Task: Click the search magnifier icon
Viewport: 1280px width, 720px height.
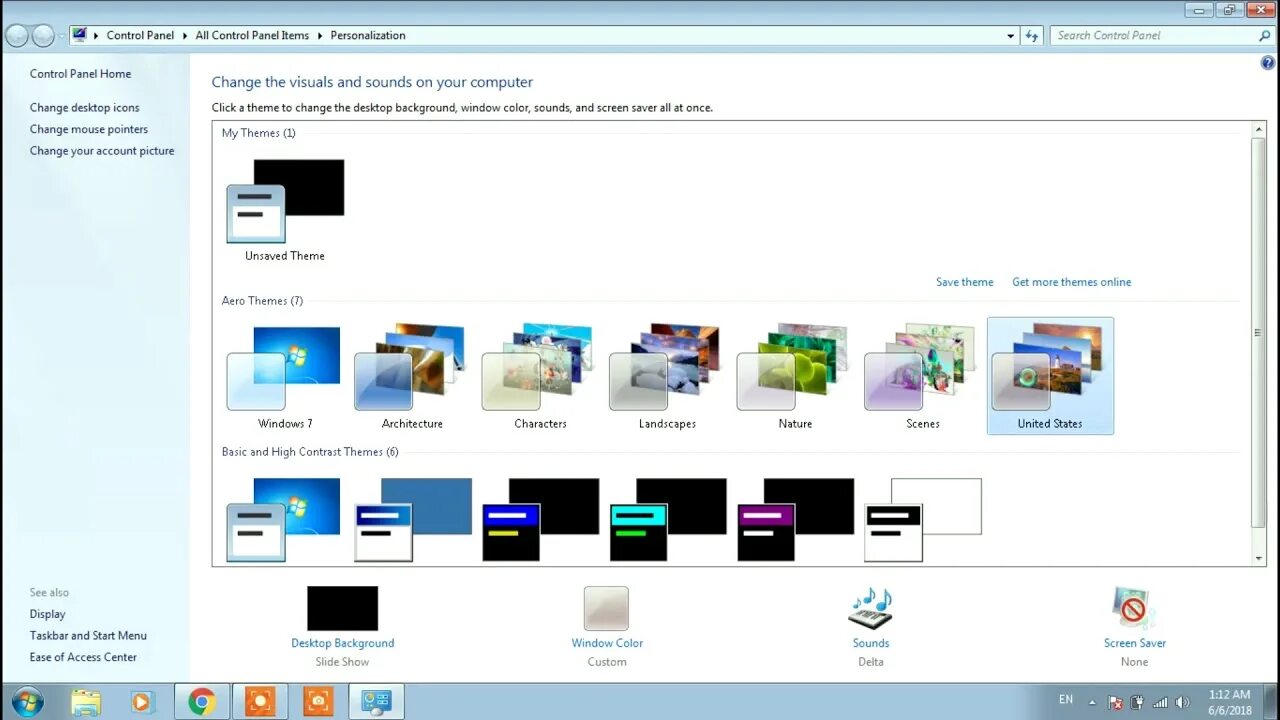Action: point(1265,35)
